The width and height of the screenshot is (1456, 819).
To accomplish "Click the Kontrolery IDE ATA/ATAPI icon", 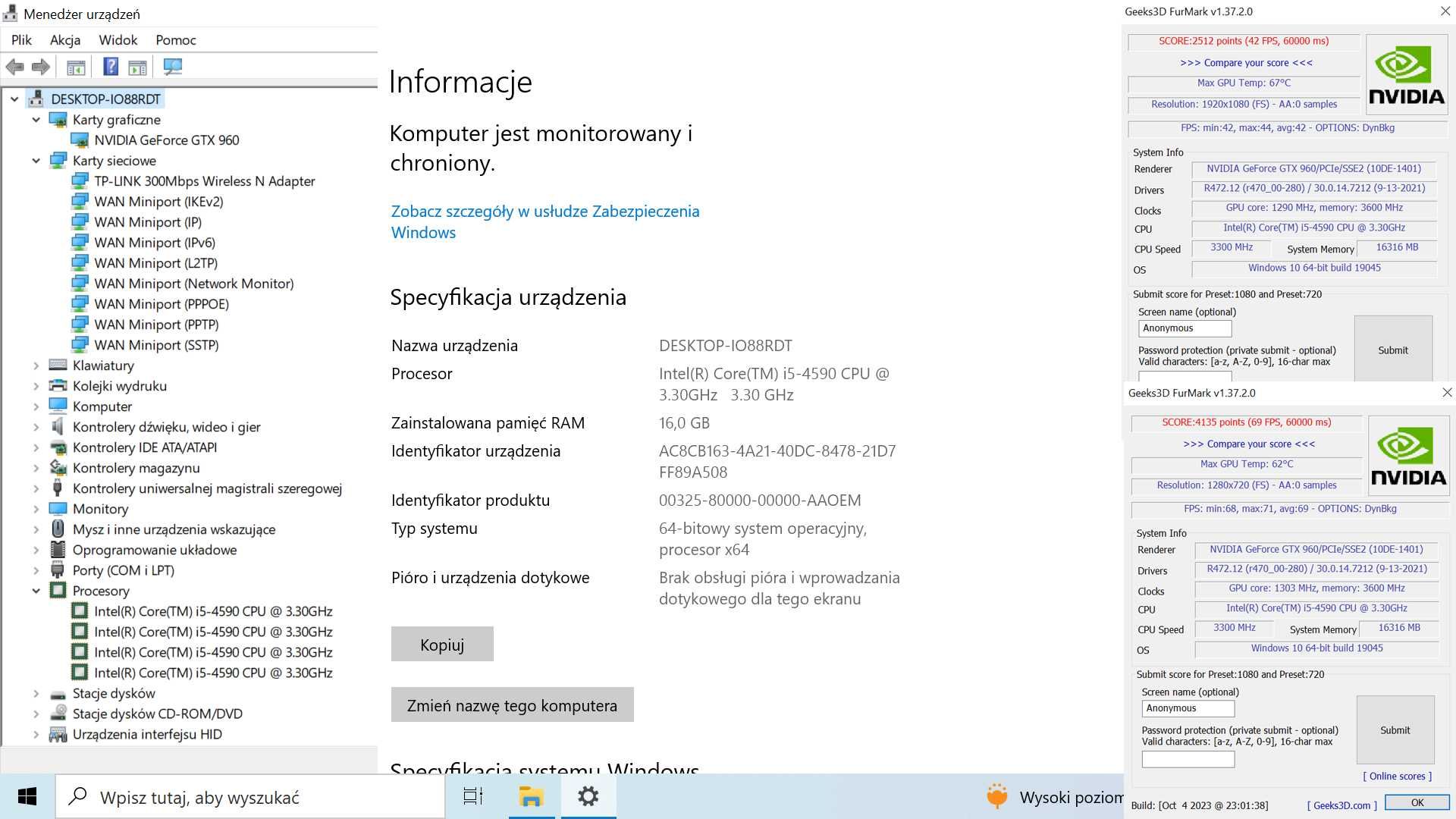I will pyautogui.click(x=58, y=447).
